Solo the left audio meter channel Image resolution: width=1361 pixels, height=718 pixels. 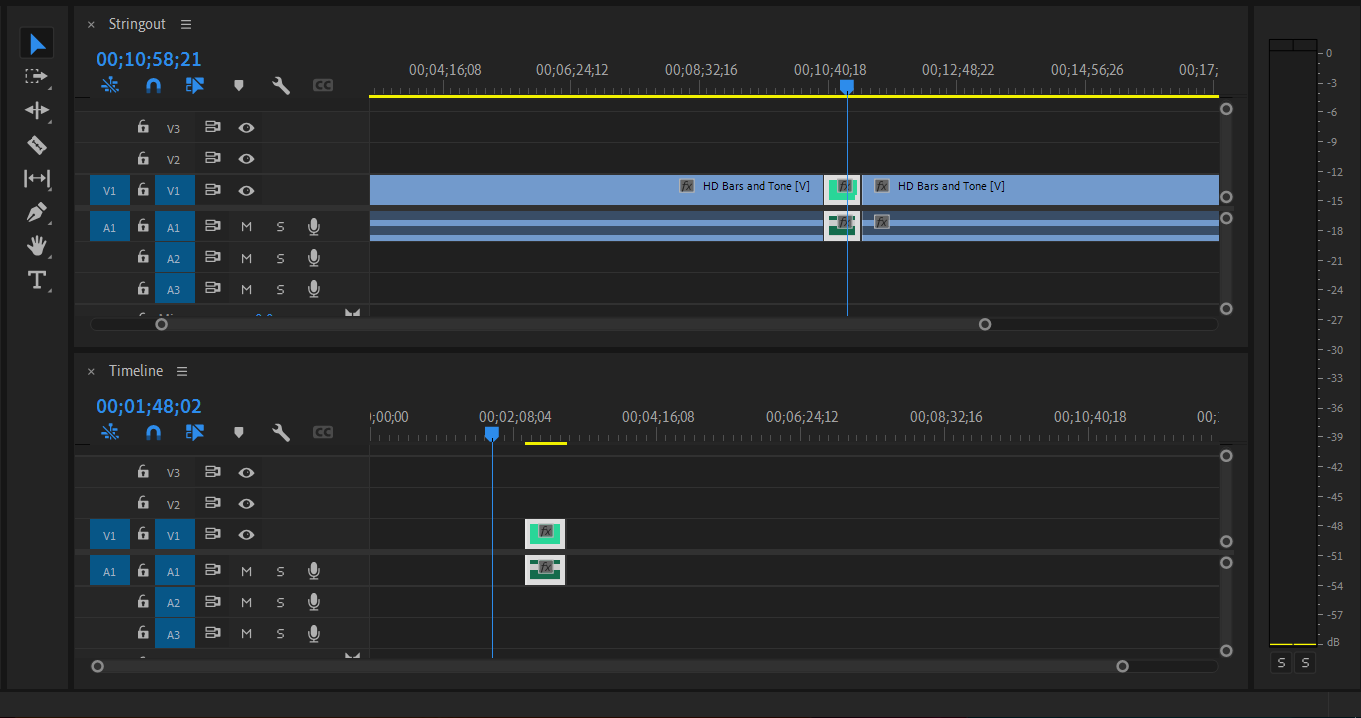1280,663
